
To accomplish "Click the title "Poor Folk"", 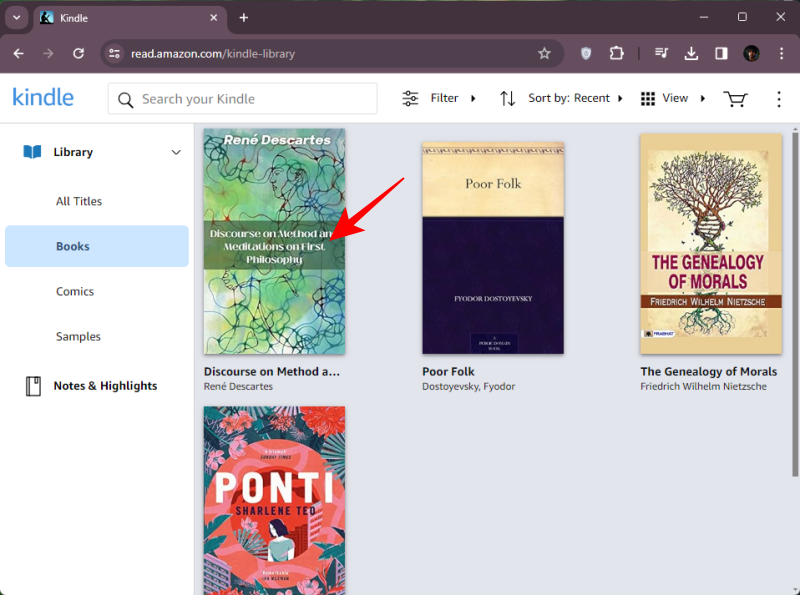I will click(x=448, y=371).
